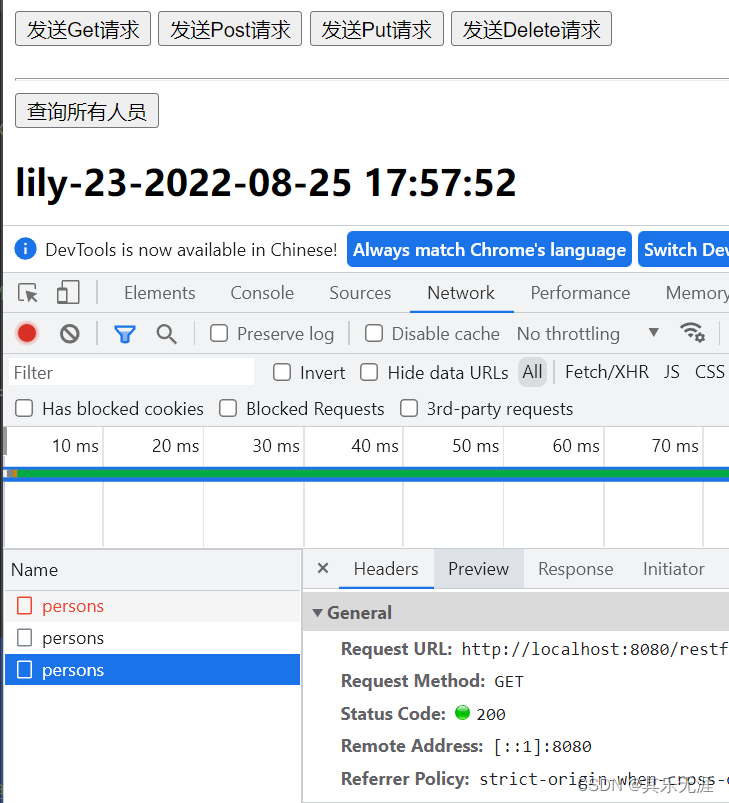Viewport: 729px width, 803px height.
Task: Click the Status Code 200 value
Action: pyautogui.click(x=490, y=714)
